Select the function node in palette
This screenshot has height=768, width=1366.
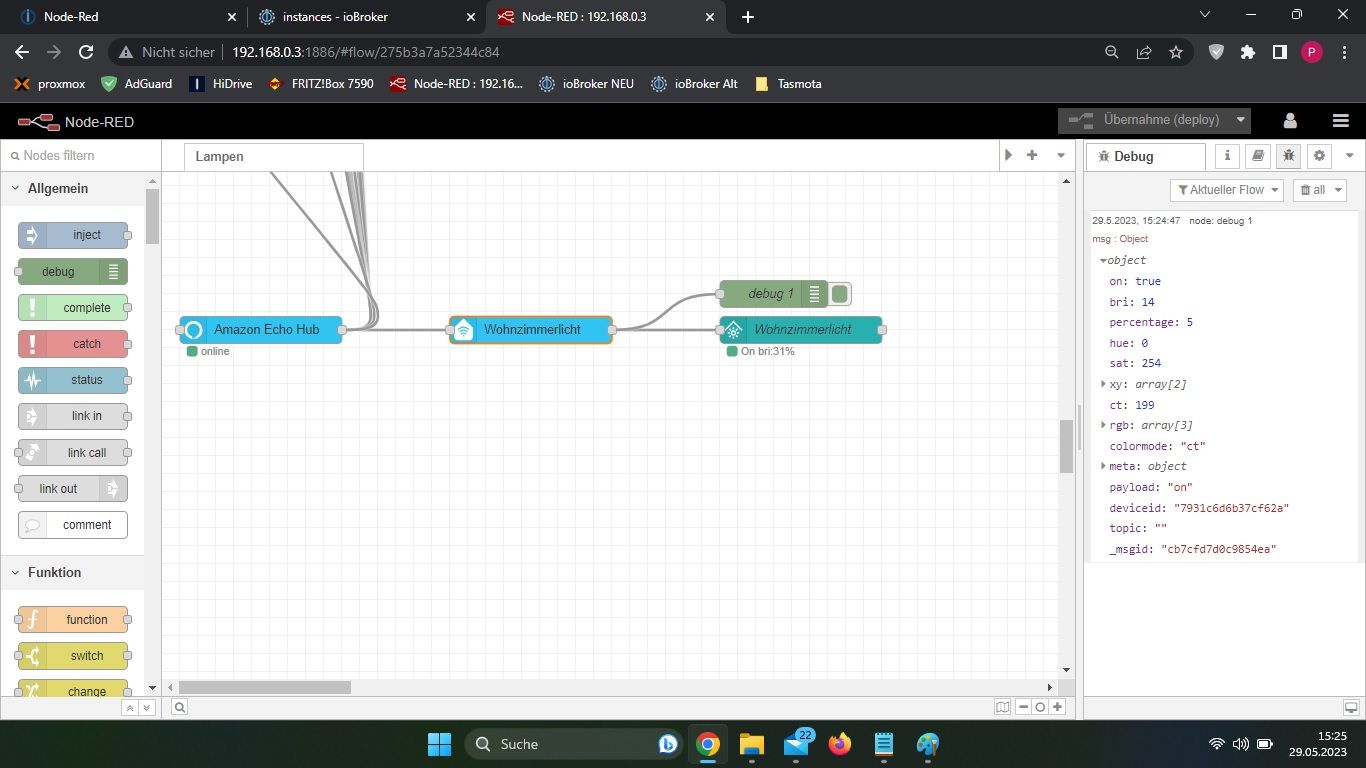[73, 619]
